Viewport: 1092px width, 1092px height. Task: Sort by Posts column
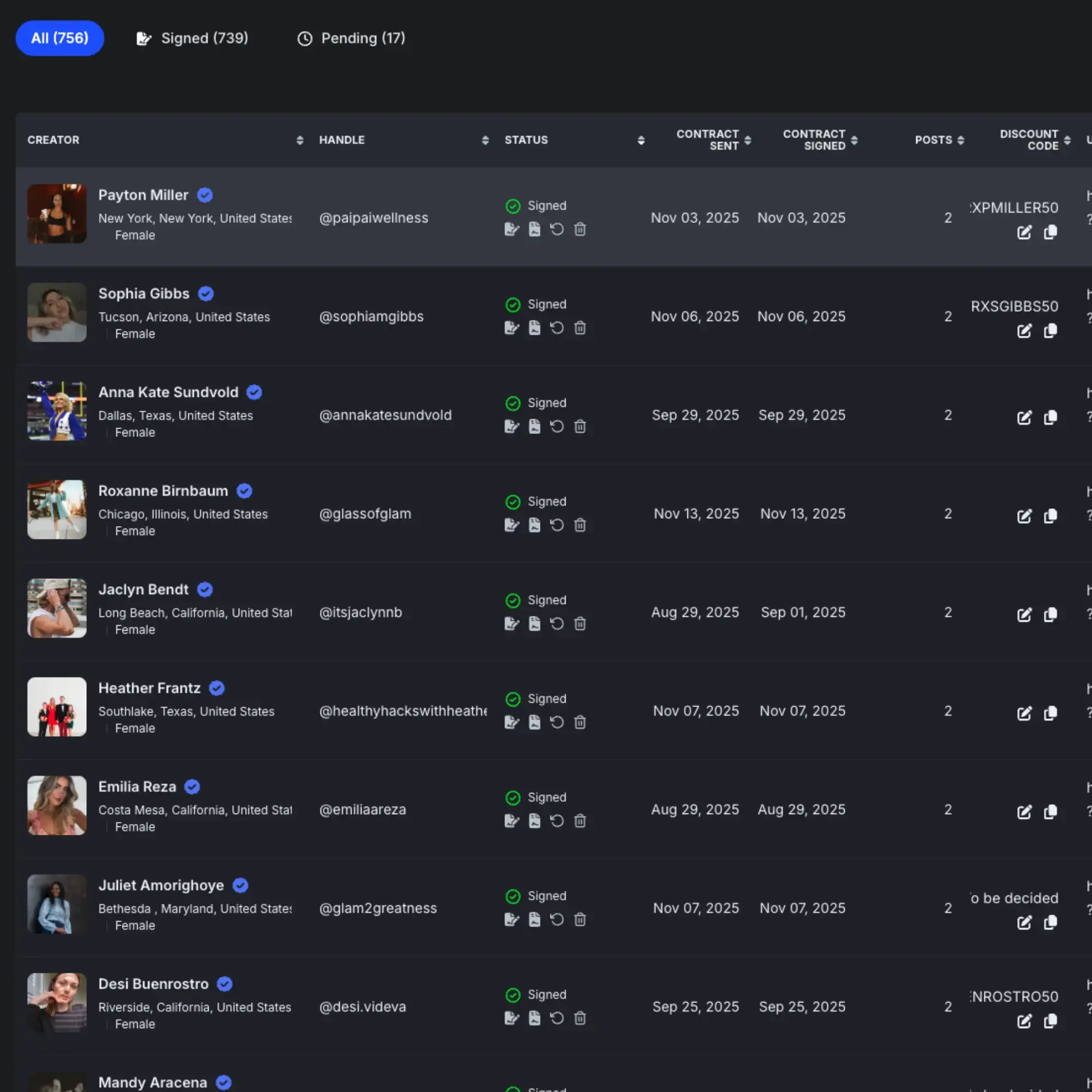click(960, 140)
